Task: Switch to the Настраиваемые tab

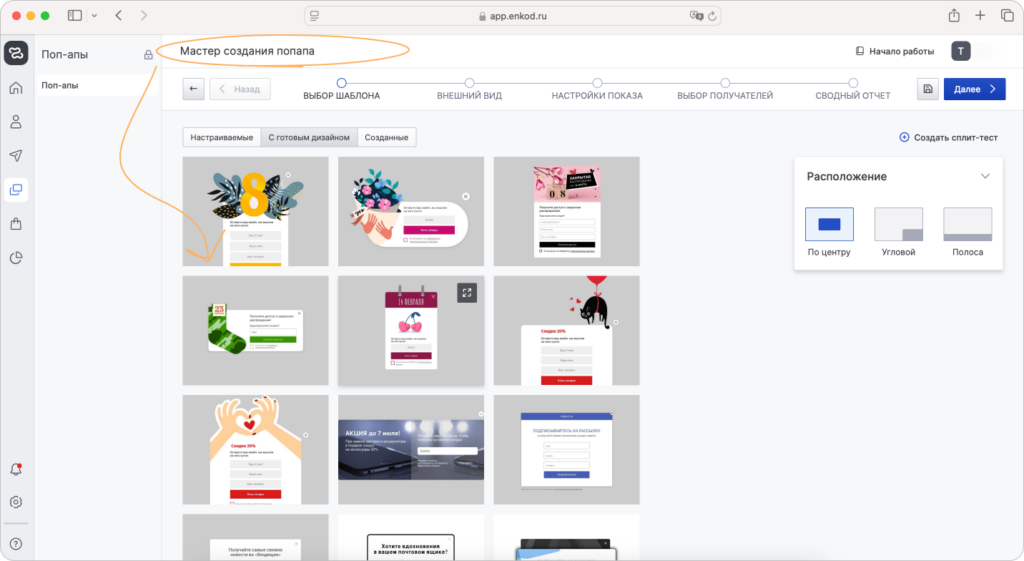Action: tap(221, 137)
